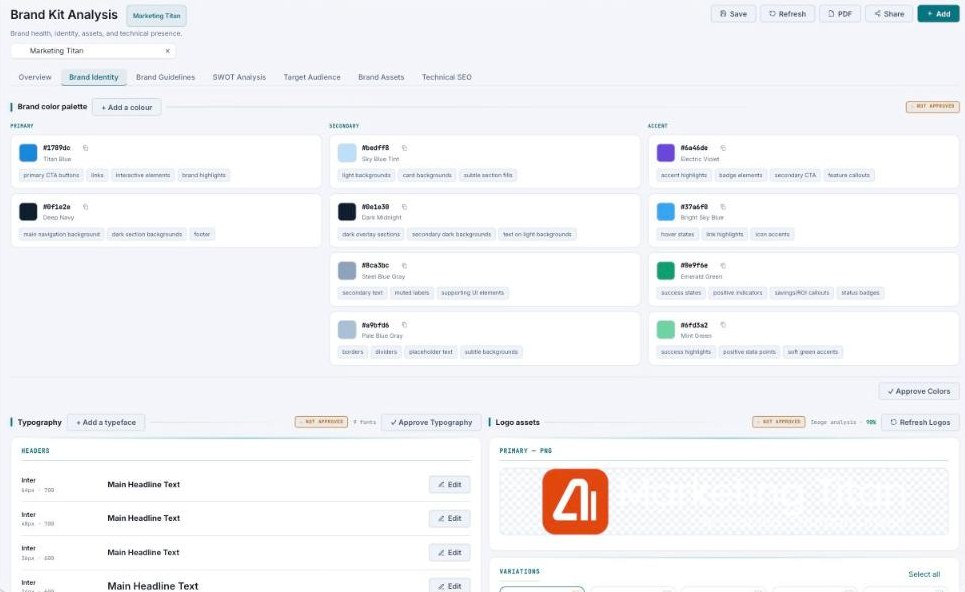The width and height of the screenshot is (965, 592).
Task: Refresh the logo assets
Action: (920, 422)
